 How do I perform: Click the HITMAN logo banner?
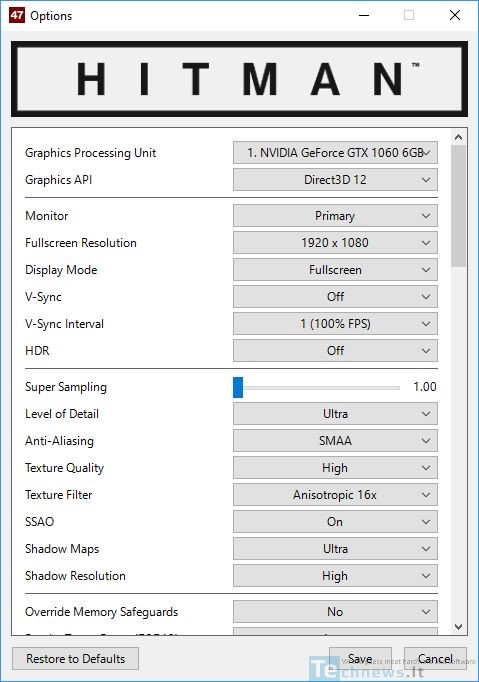click(239, 79)
